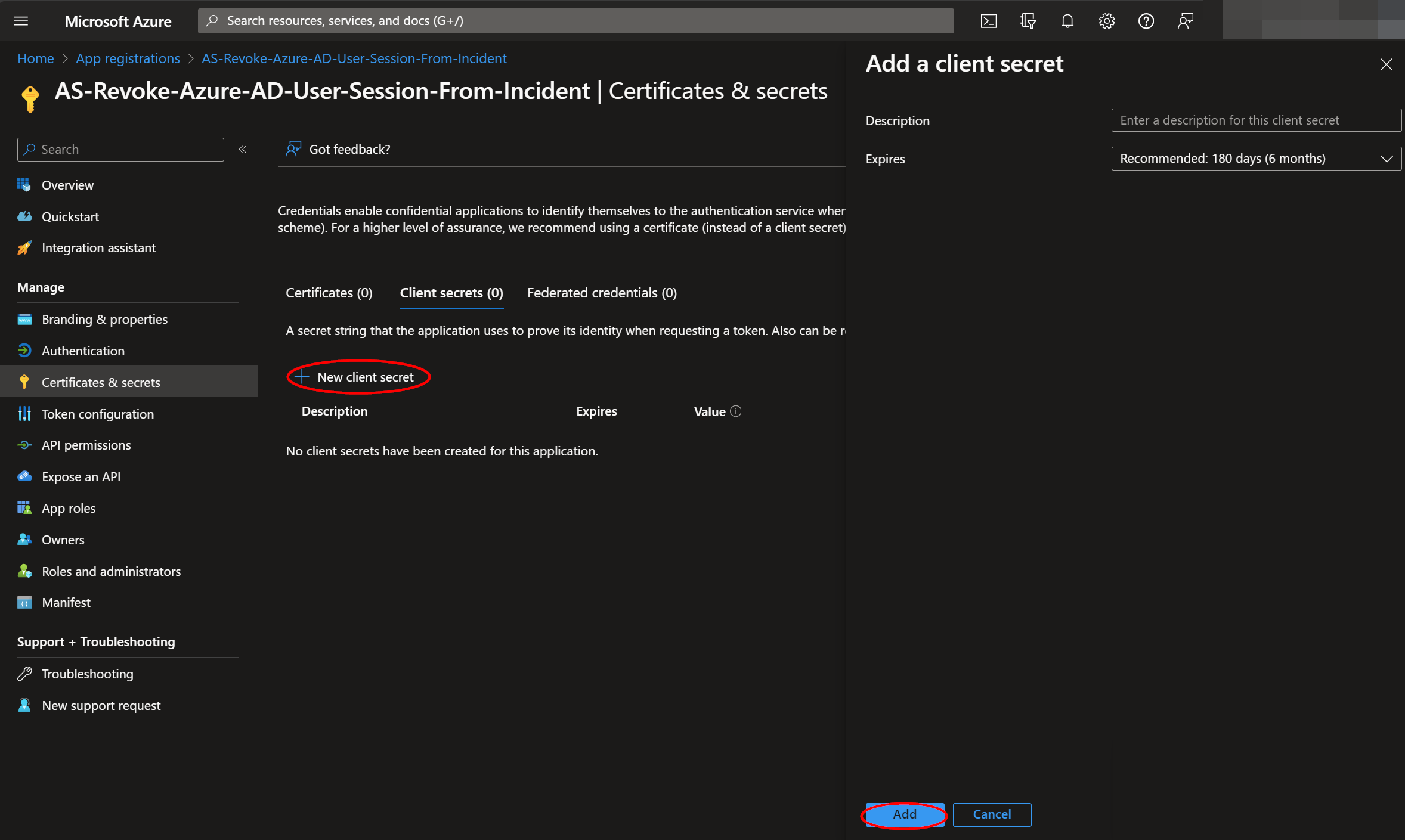
Task: Close the Add a client secret panel
Action: [1386, 64]
